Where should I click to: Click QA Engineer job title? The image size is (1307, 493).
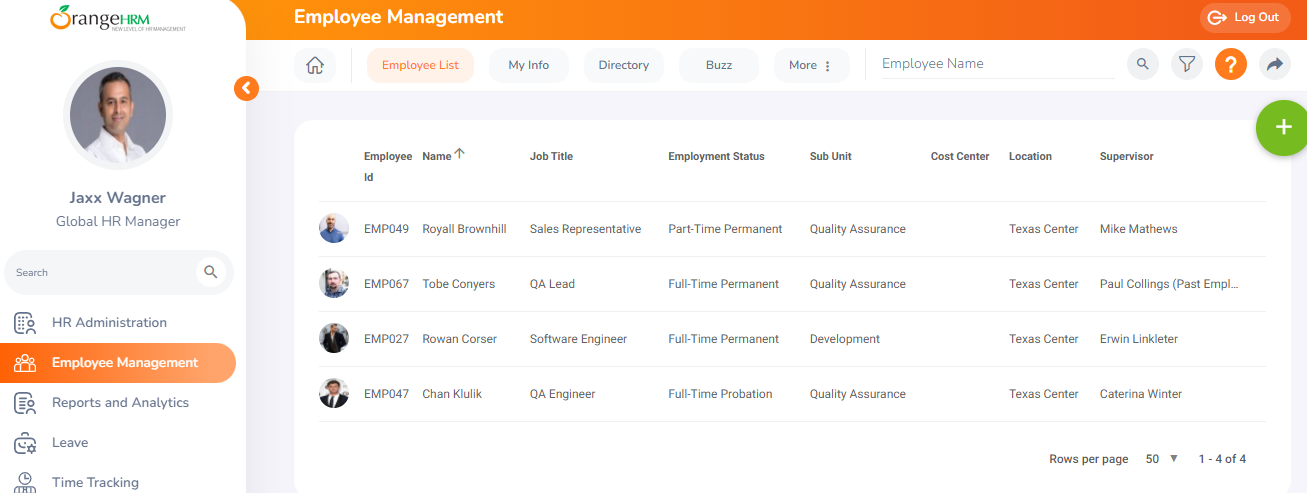(x=562, y=394)
